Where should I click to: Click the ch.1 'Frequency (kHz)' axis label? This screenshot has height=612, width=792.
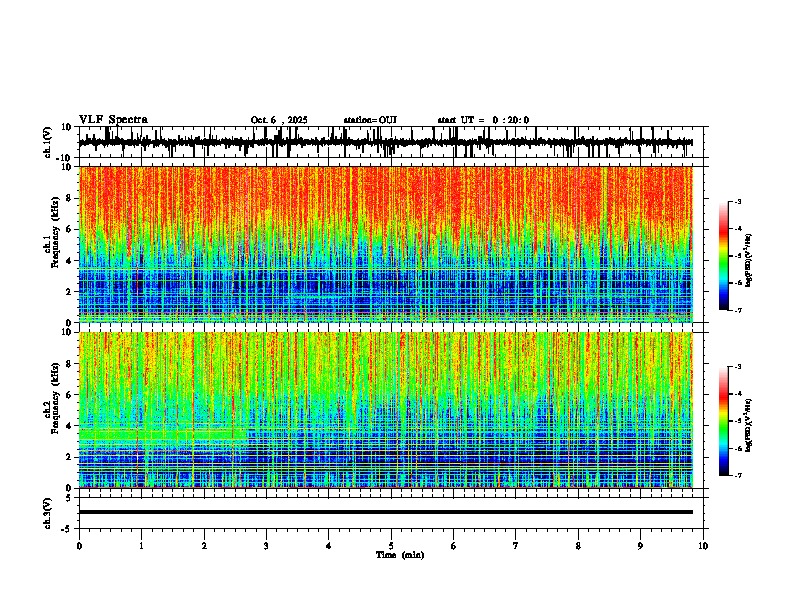(55, 233)
